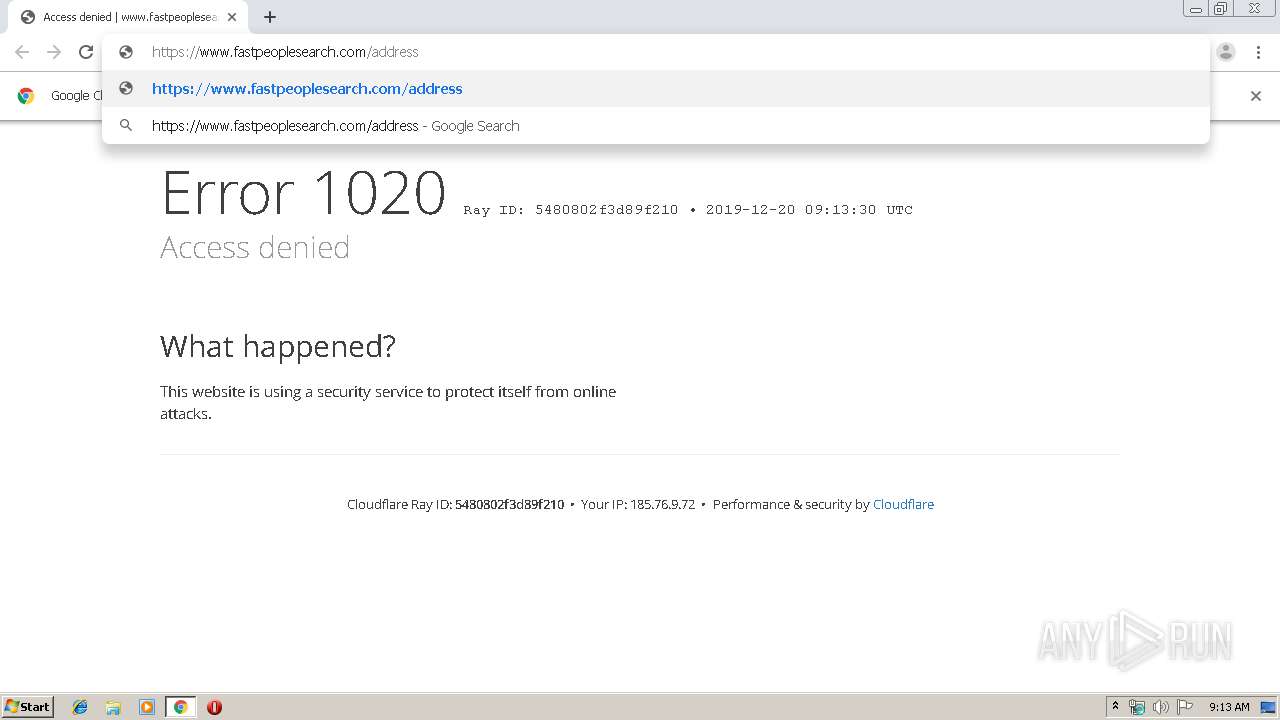Image resolution: width=1280 pixels, height=720 pixels.
Task: Click the globe icon in URL suggestion
Action: (x=126, y=88)
